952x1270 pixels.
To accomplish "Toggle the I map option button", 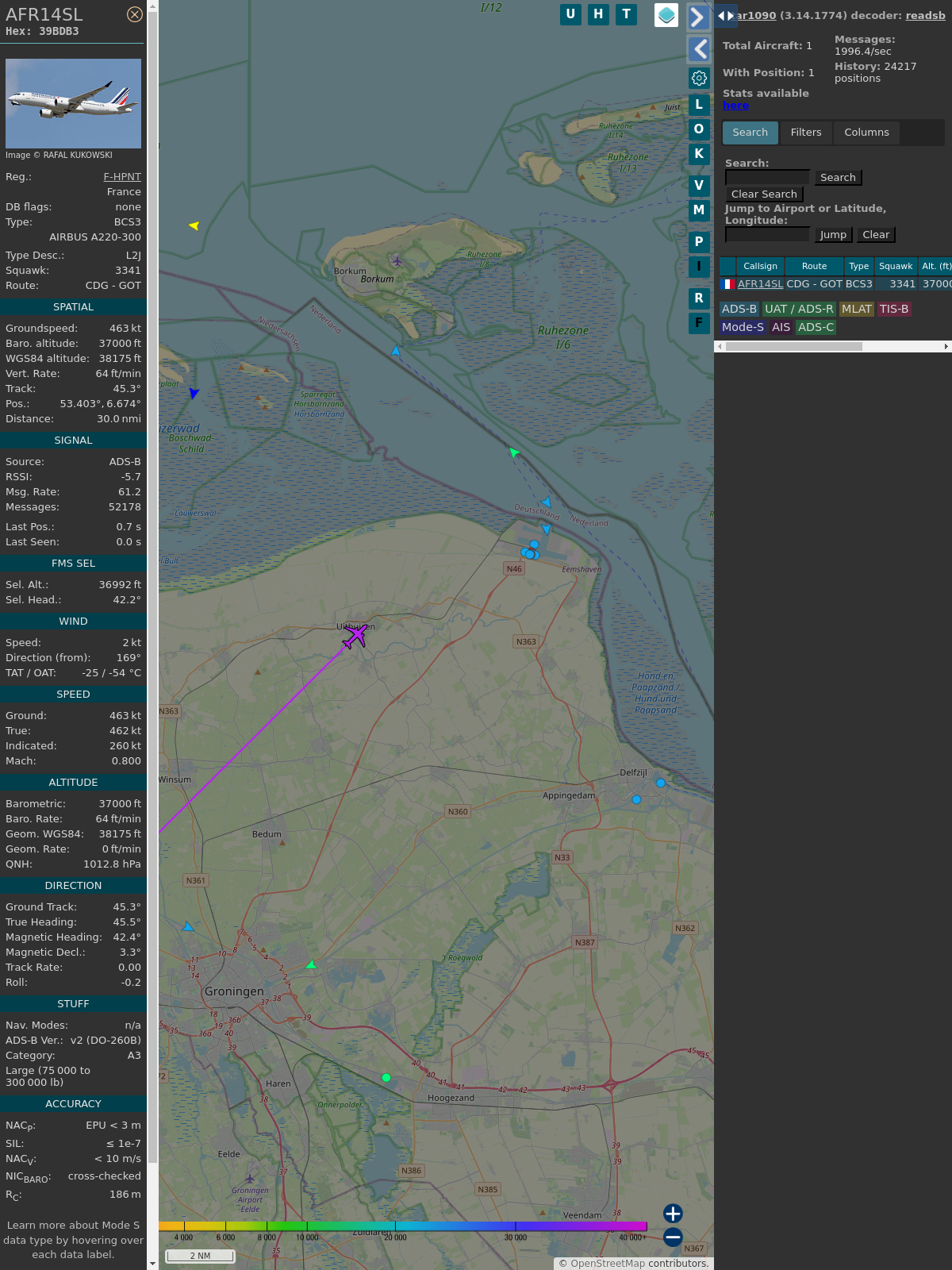I will coord(699,267).
